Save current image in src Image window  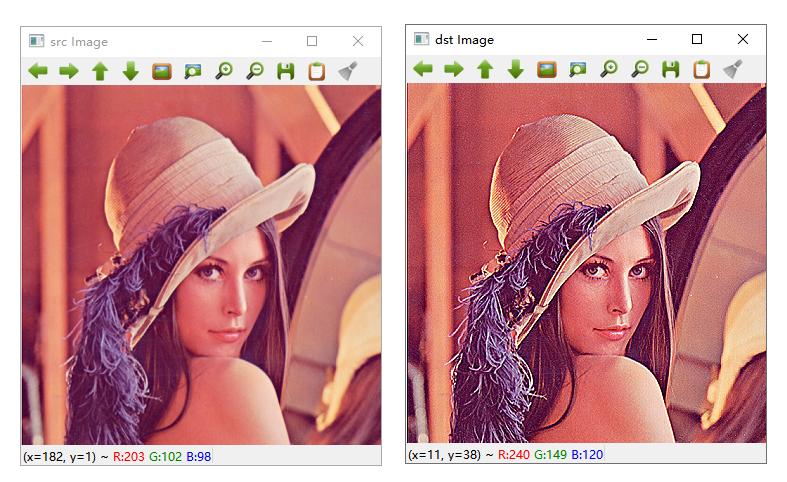[286, 71]
